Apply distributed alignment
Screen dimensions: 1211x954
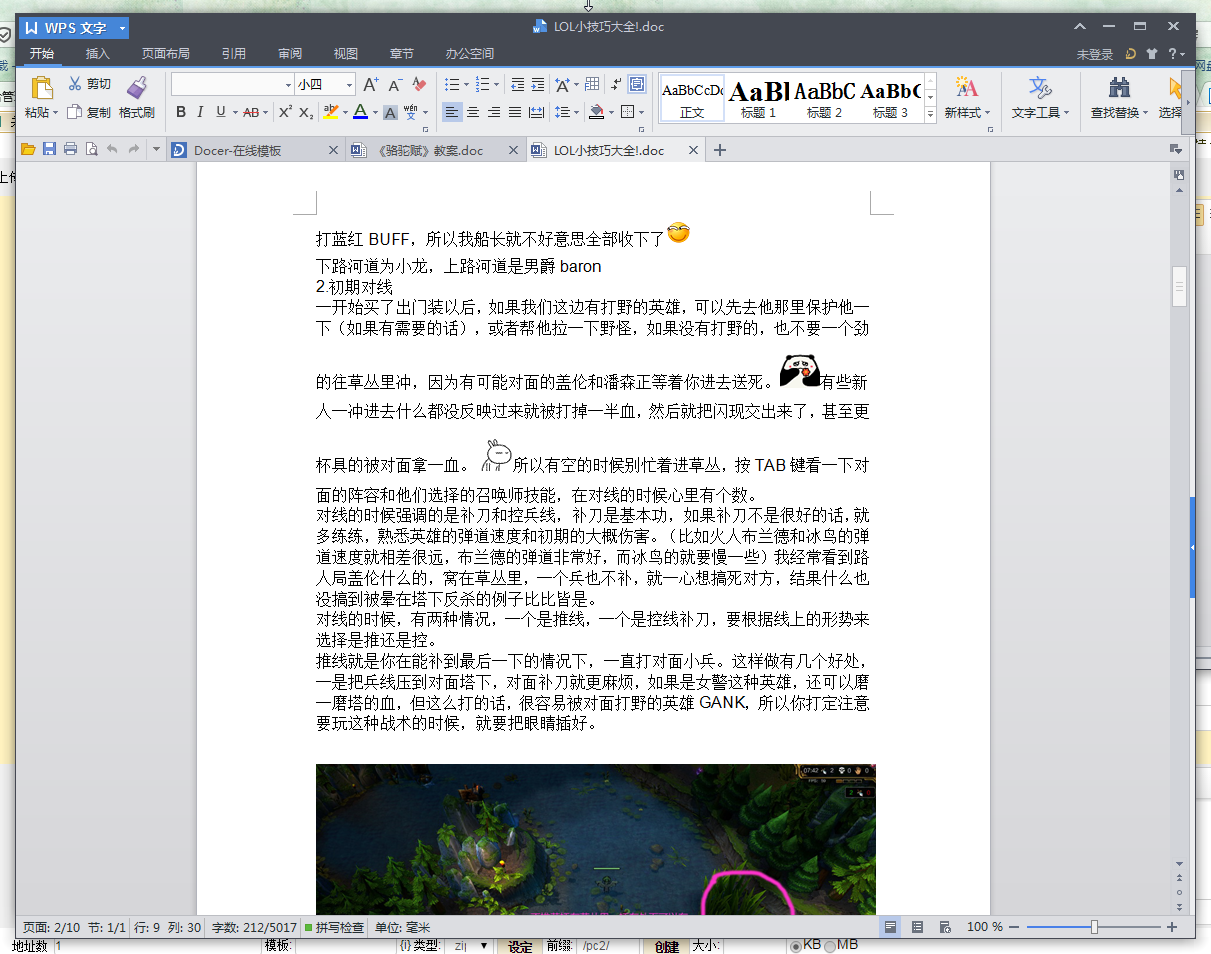pos(537,112)
